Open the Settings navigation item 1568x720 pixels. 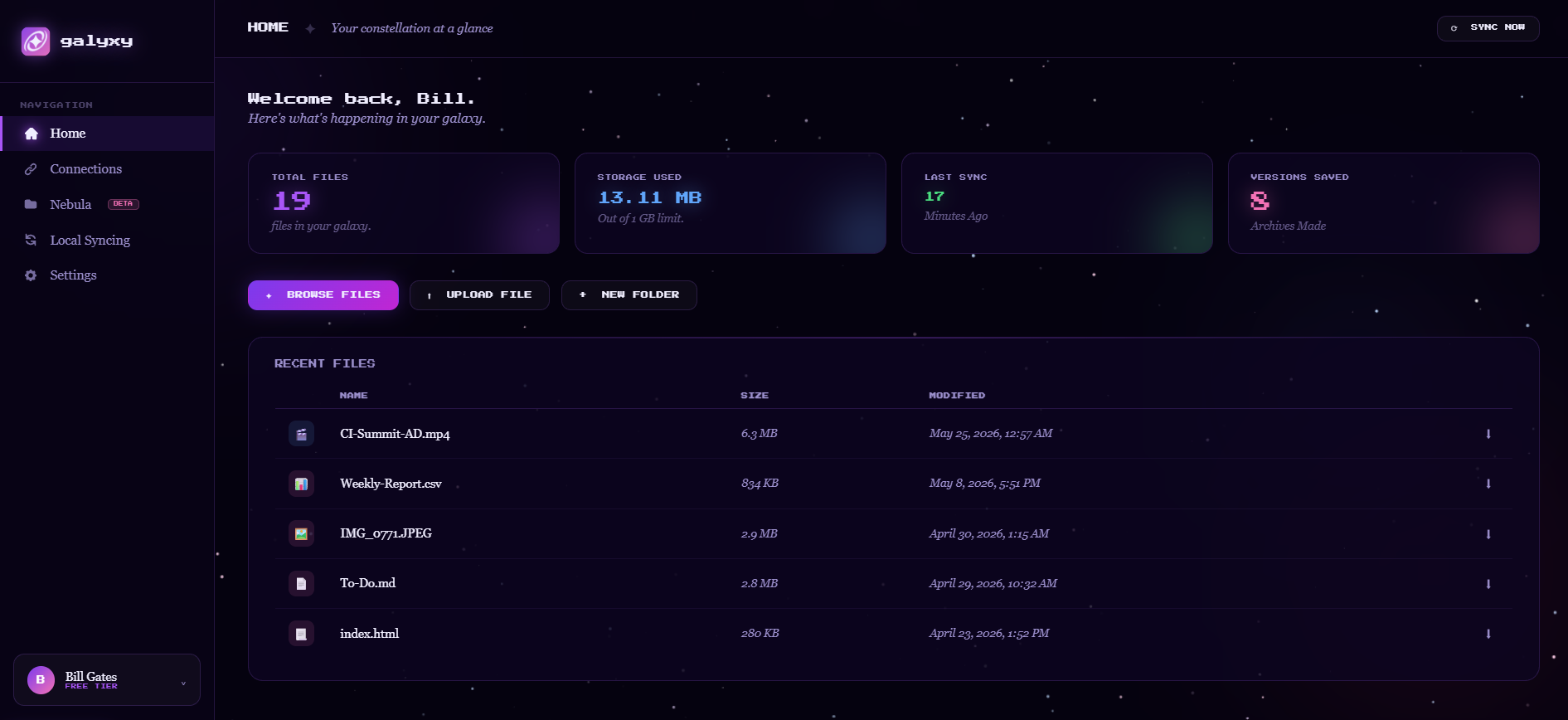(x=107, y=275)
